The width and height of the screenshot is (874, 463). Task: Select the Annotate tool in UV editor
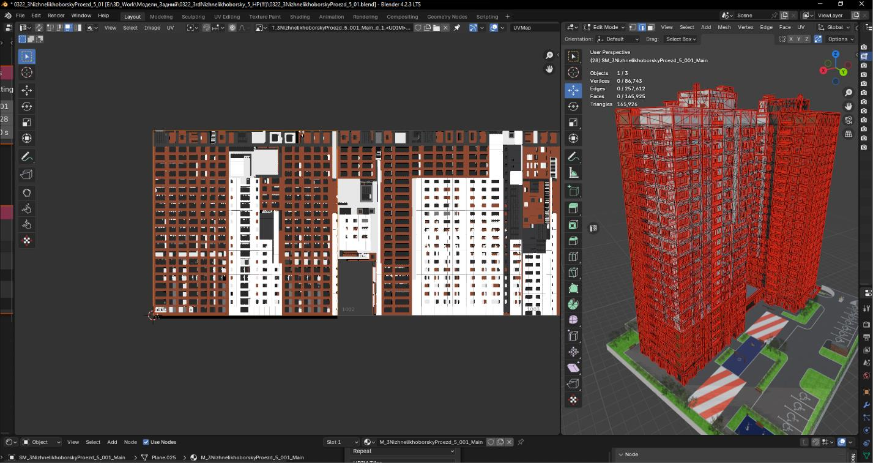[x=27, y=157]
